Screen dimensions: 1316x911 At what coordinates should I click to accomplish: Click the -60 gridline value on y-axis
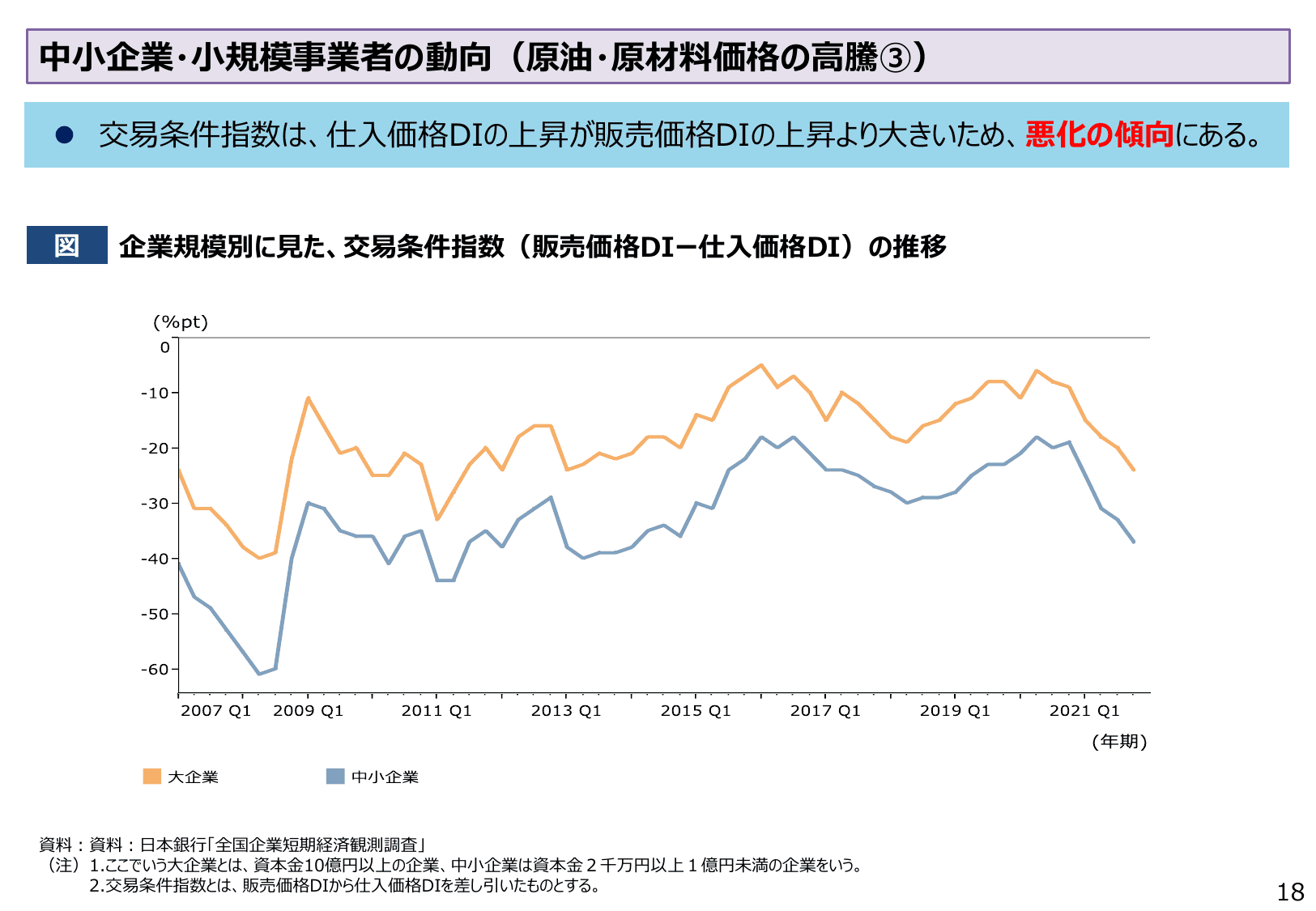point(155,669)
